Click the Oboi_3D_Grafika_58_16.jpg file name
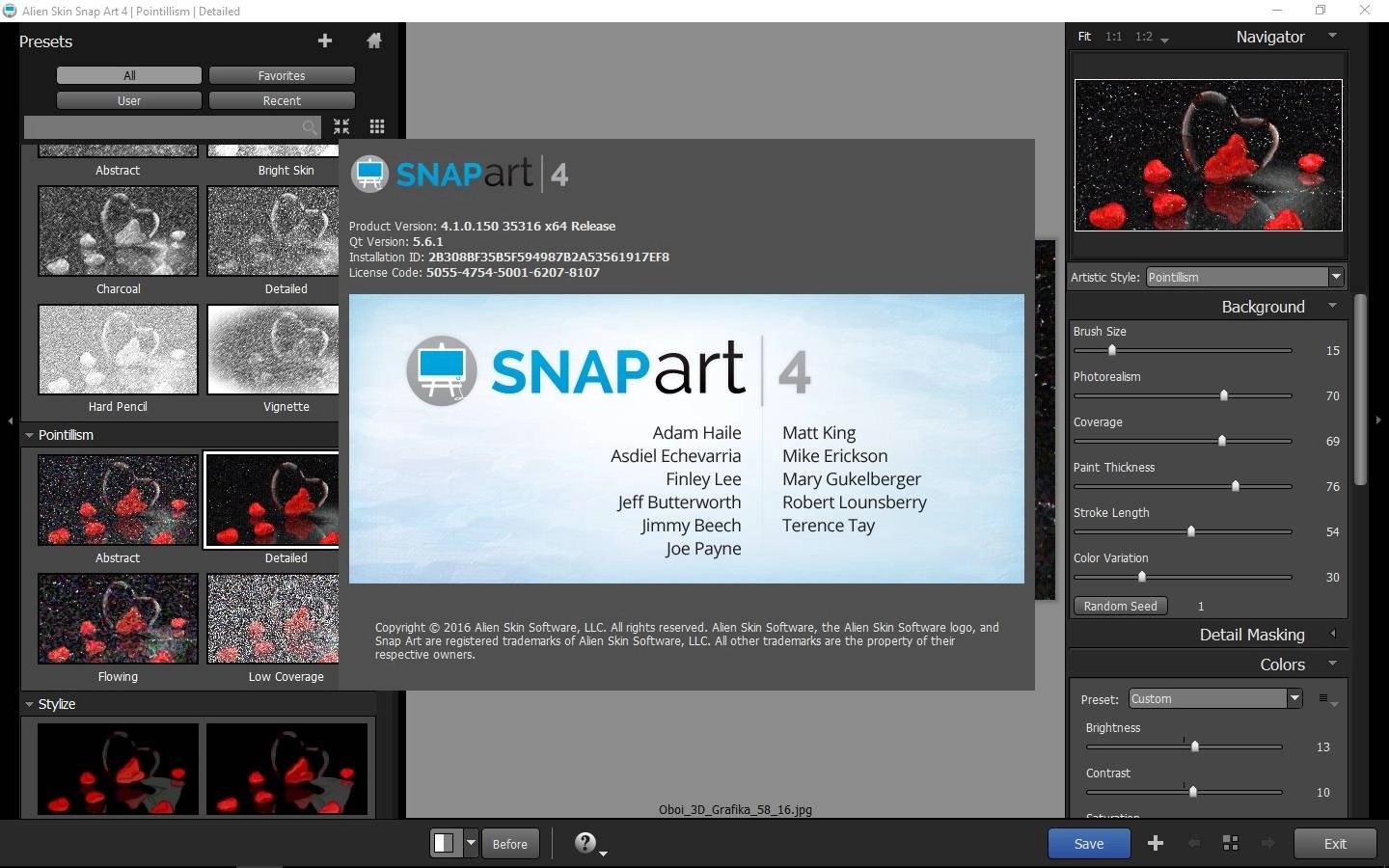This screenshot has width=1389, height=868. coord(735,810)
